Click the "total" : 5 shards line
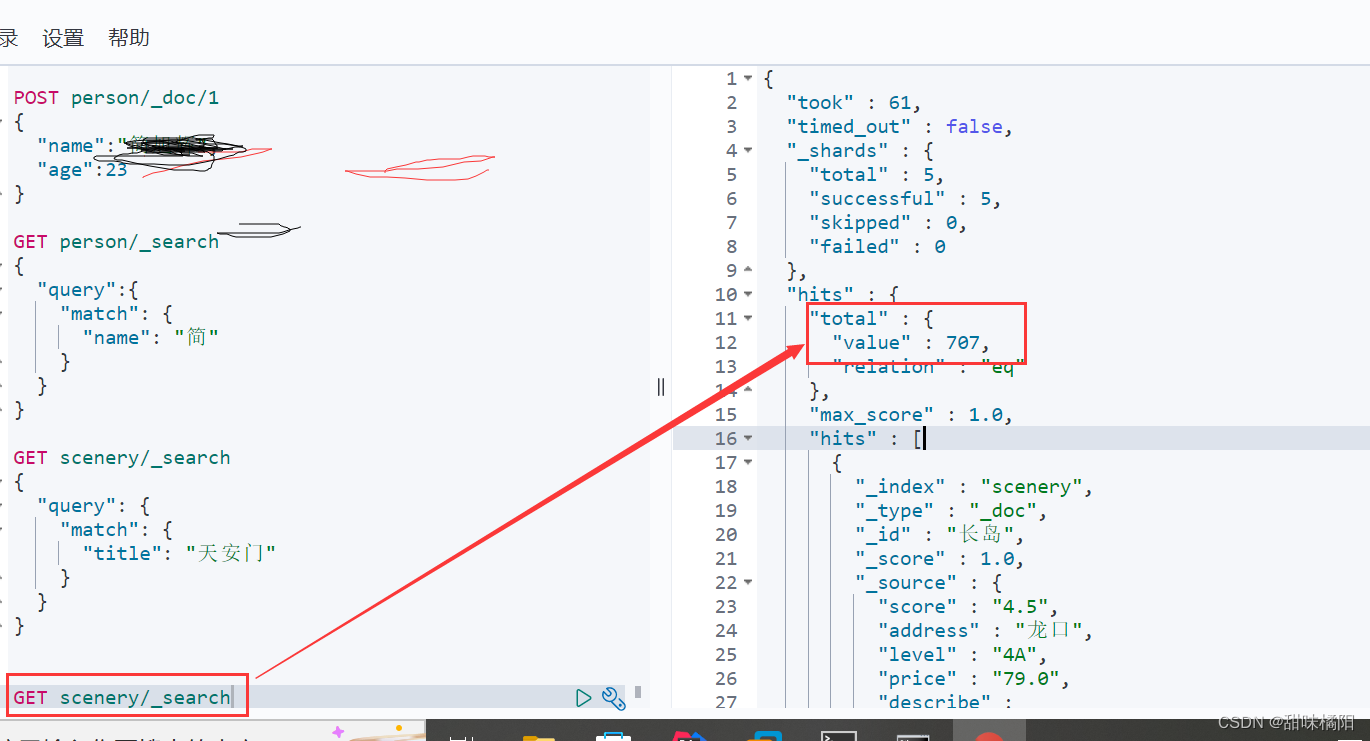The height and width of the screenshot is (741, 1370). tap(877, 175)
